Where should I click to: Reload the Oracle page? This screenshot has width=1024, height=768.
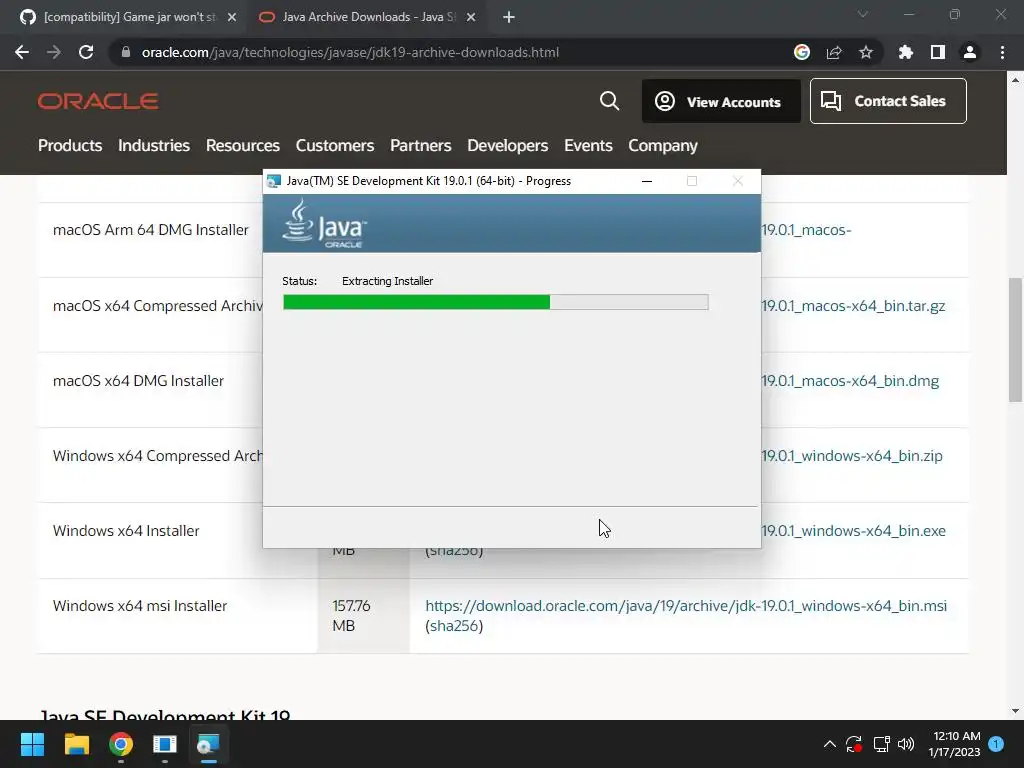(x=86, y=52)
